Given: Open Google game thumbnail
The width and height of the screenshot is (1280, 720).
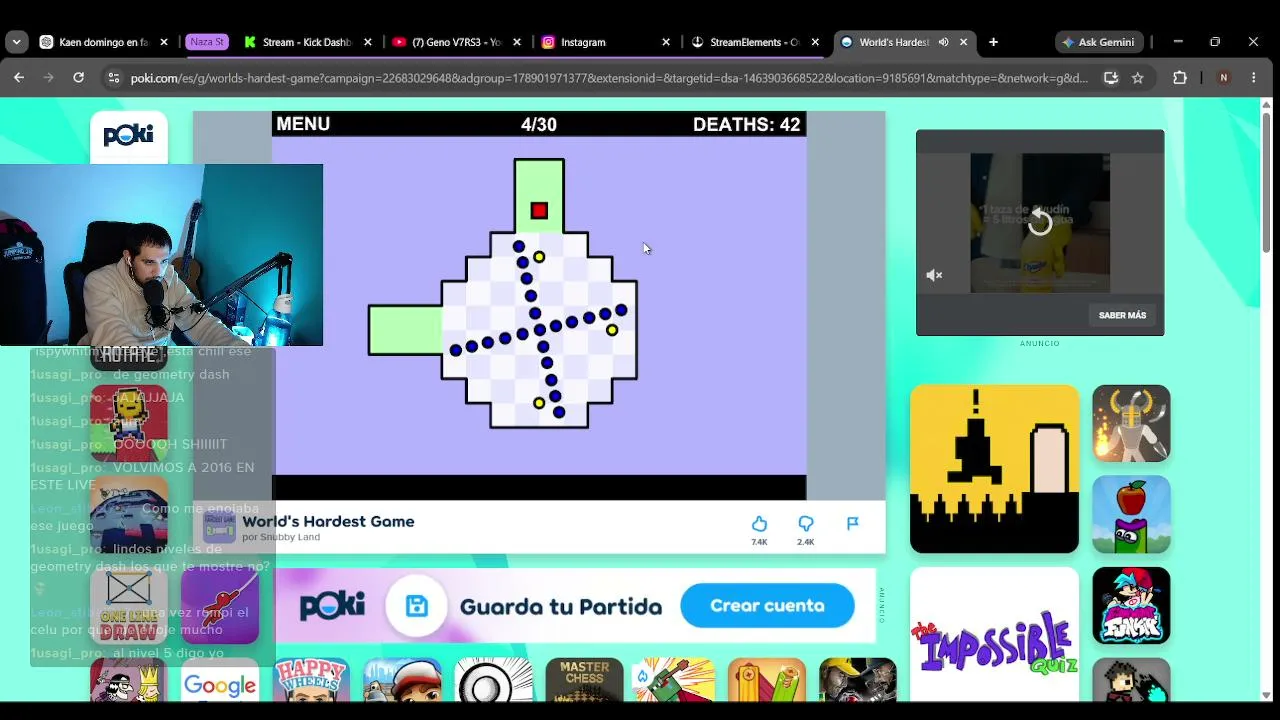Looking at the screenshot, I should tap(220, 680).
